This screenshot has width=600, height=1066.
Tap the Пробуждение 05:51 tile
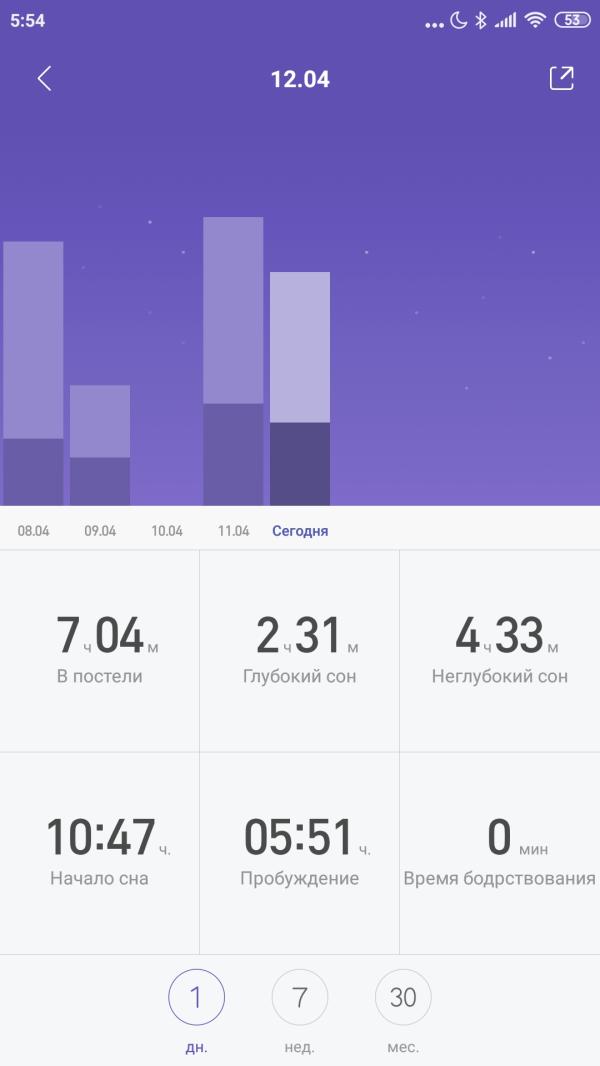coord(300,852)
